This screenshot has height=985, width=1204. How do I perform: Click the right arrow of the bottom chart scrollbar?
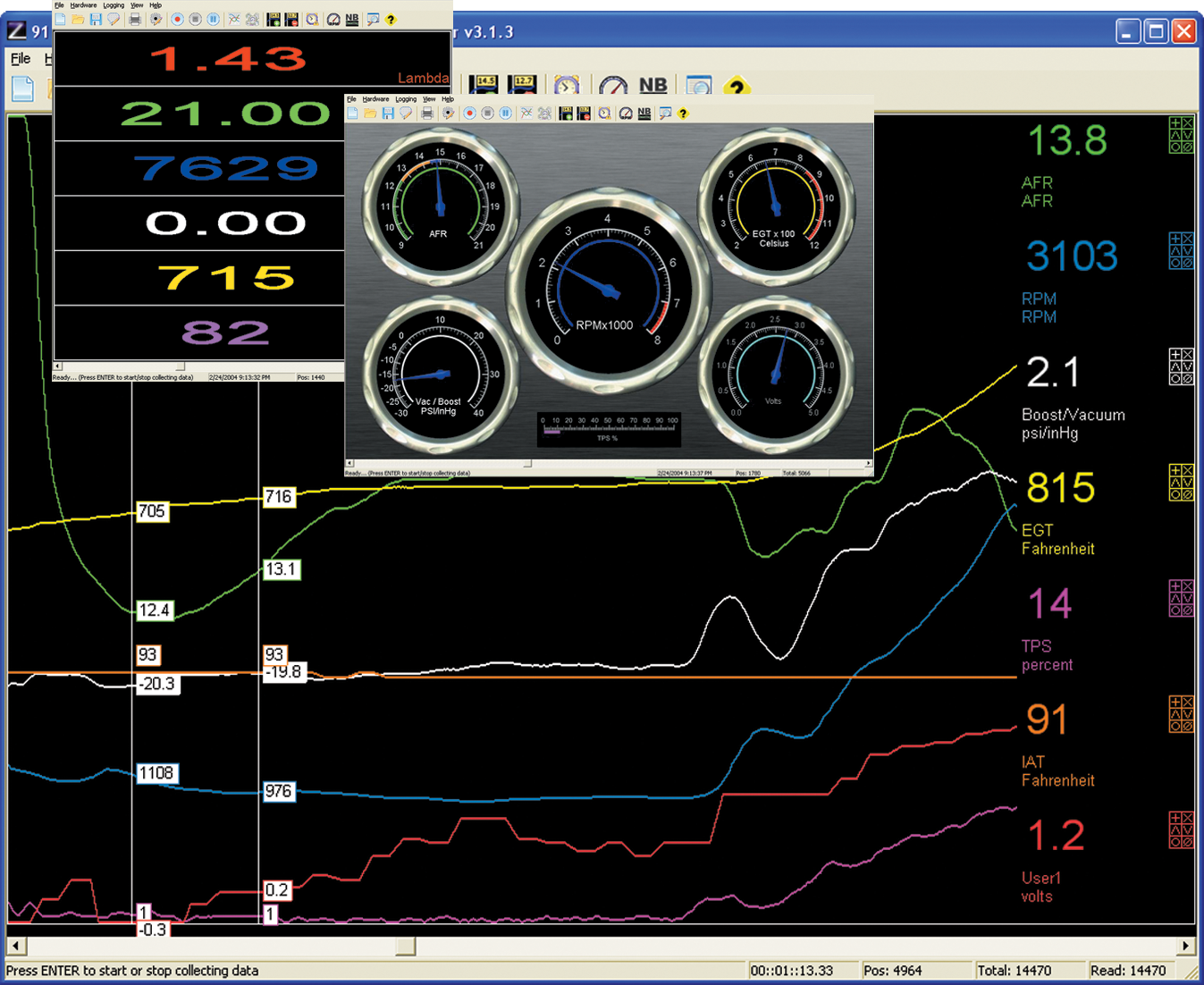point(1185,946)
